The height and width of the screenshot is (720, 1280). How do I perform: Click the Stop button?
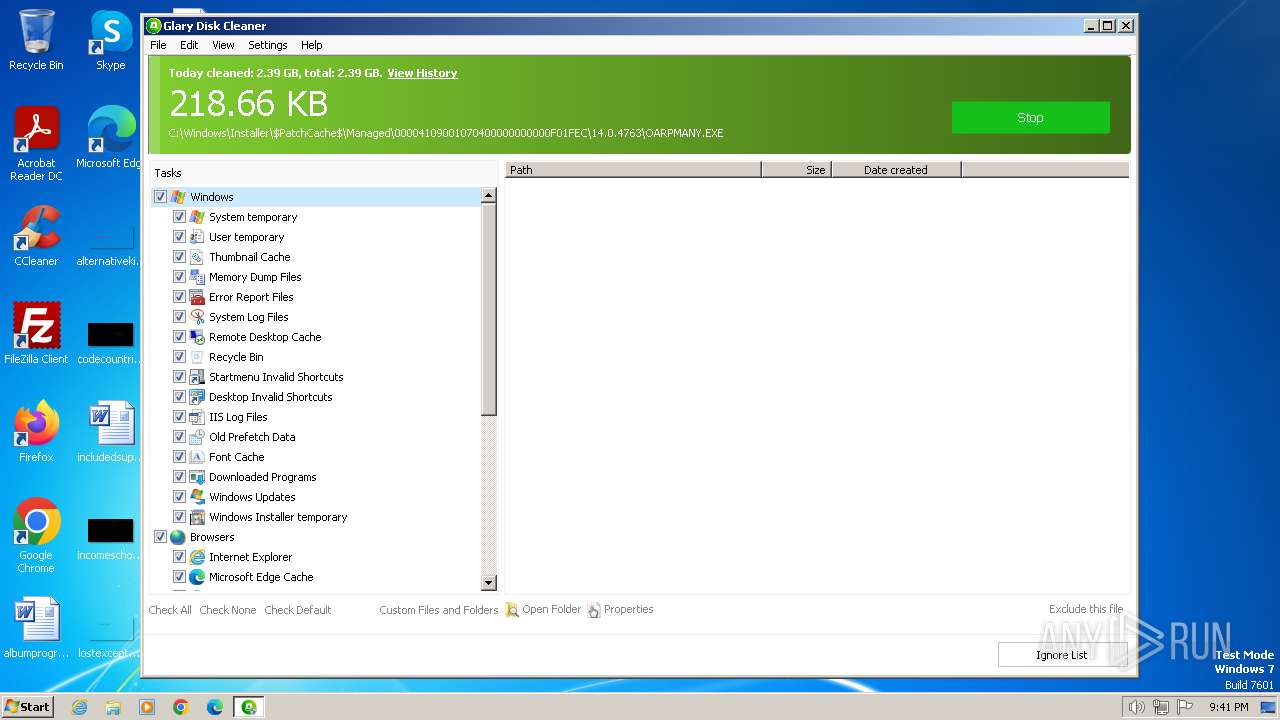click(1030, 117)
